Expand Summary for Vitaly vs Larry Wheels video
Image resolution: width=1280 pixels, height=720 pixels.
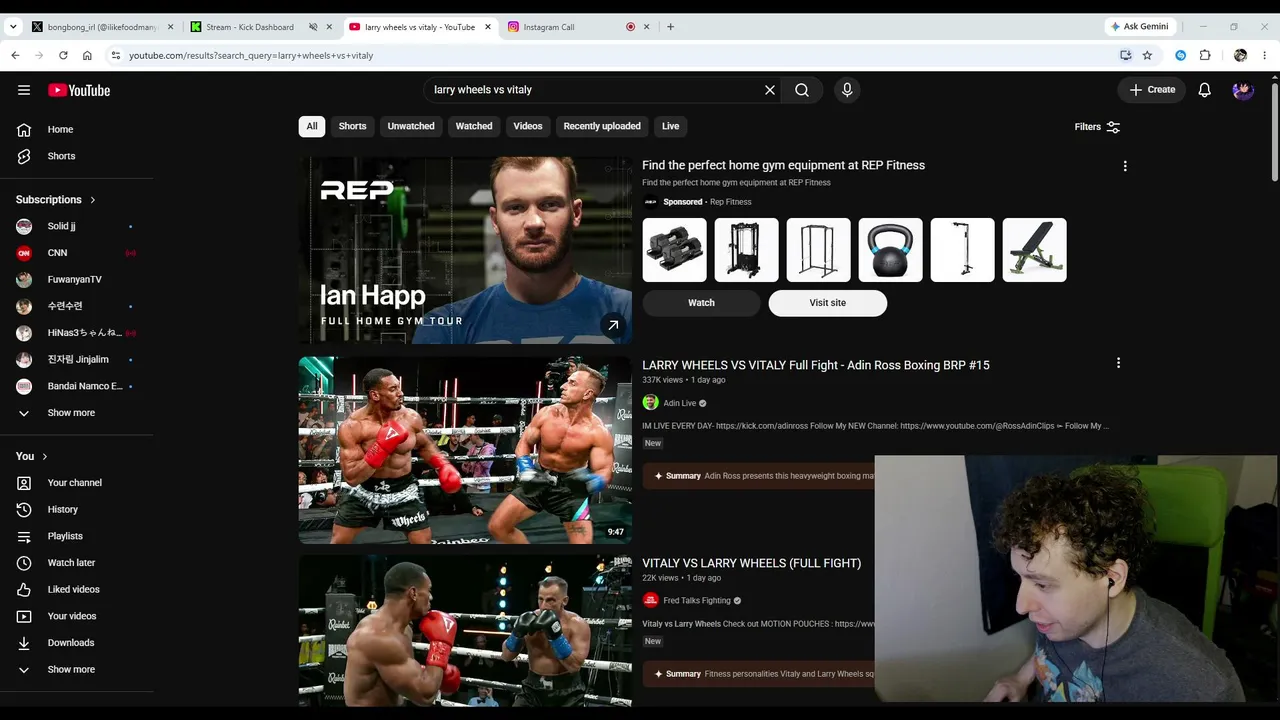[759, 674]
